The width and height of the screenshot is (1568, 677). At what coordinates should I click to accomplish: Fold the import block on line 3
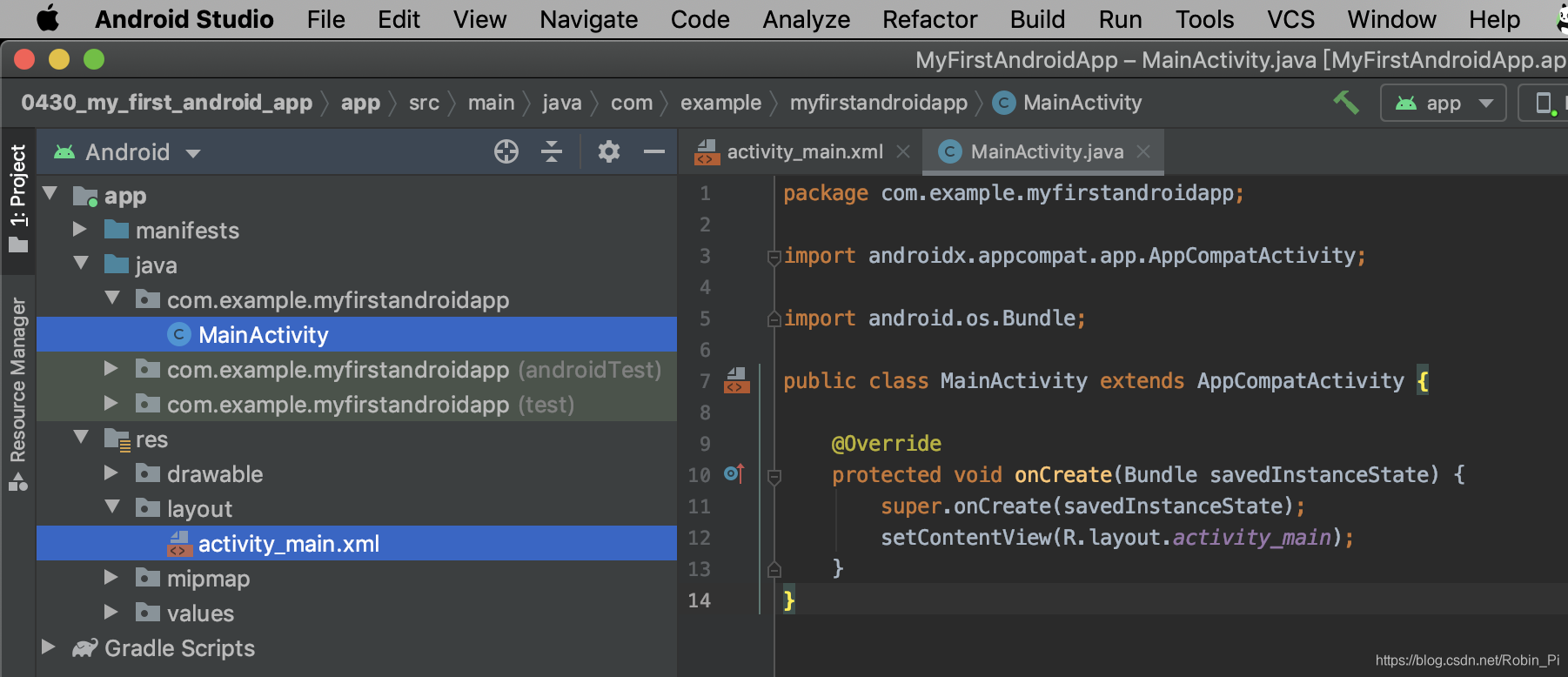pos(774,257)
